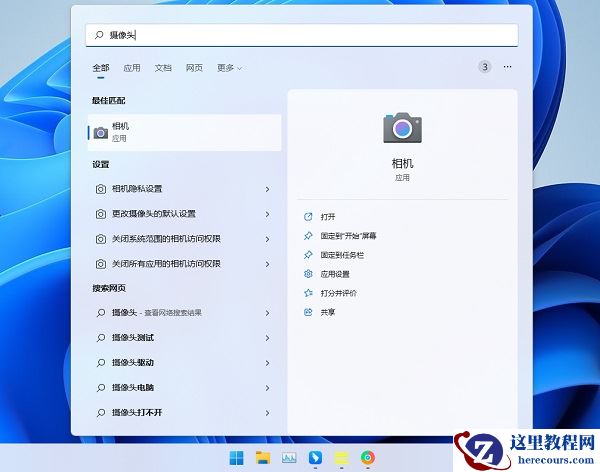Open the colorful browser icon on taskbar
Viewport: 600px width, 472px height.
point(368,457)
